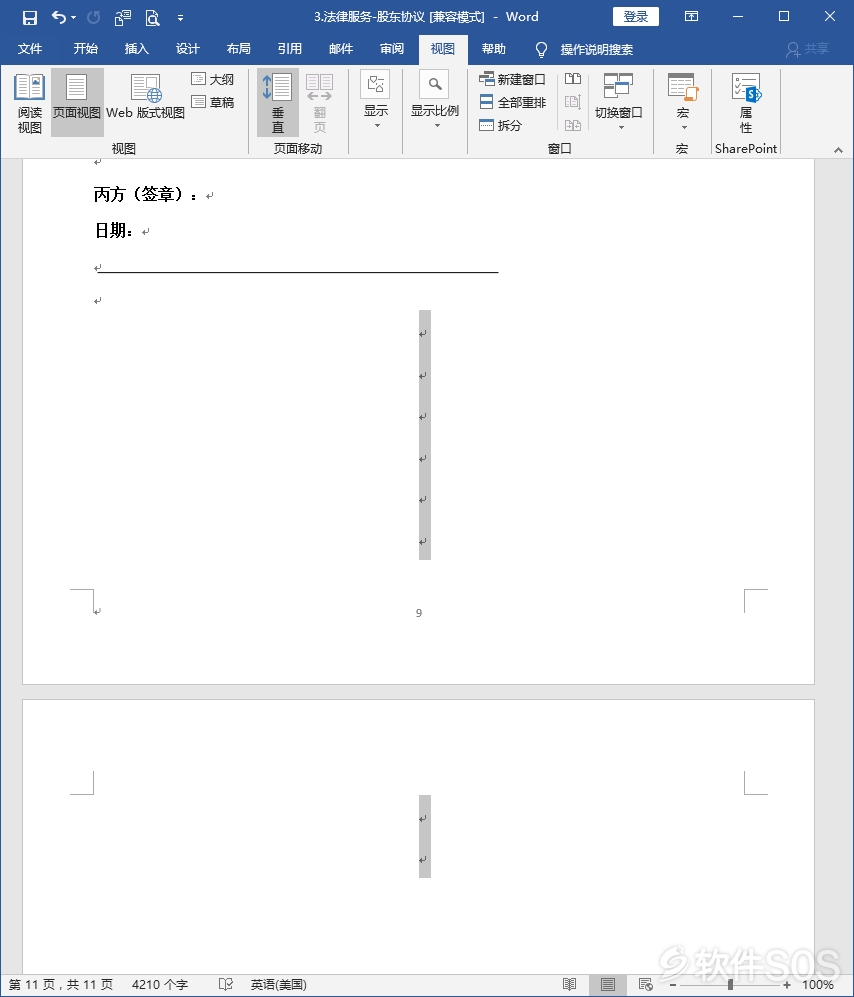The image size is (854, 997).
Task: Click the synchronous scrolling icon
Action: (573, 102)
